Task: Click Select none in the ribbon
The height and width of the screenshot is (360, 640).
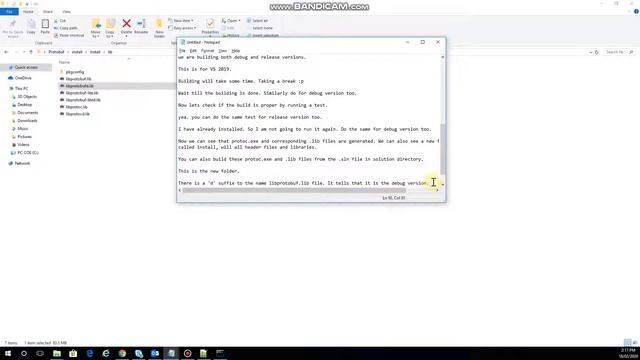Action: pos(259,28)
